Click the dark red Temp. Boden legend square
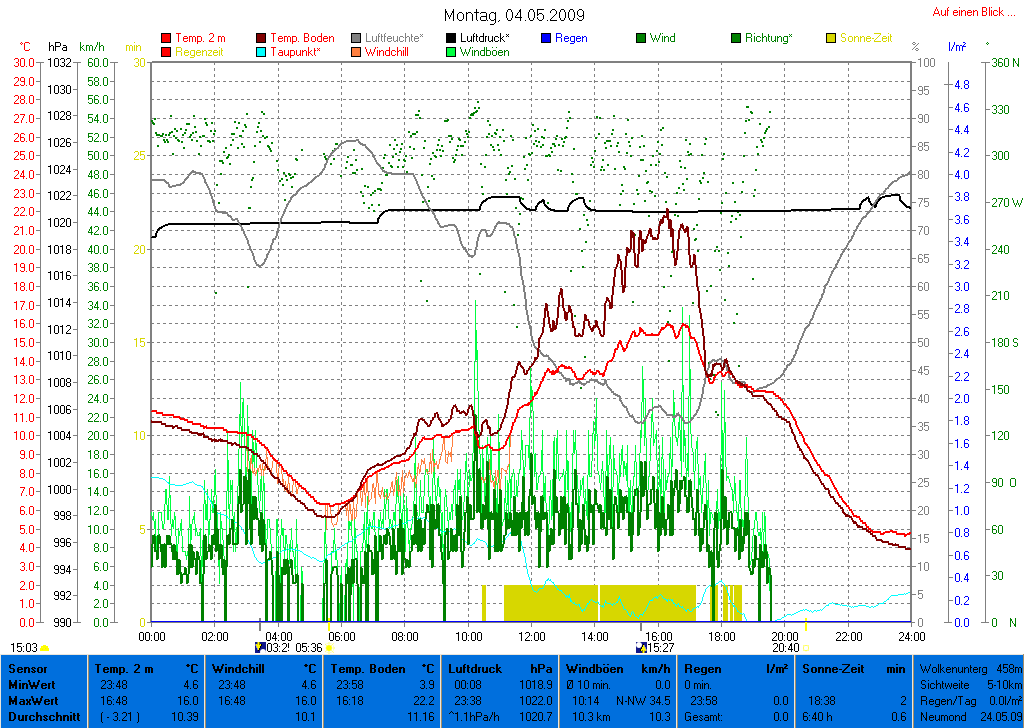 pyautogui.click(x=262, y=38)
